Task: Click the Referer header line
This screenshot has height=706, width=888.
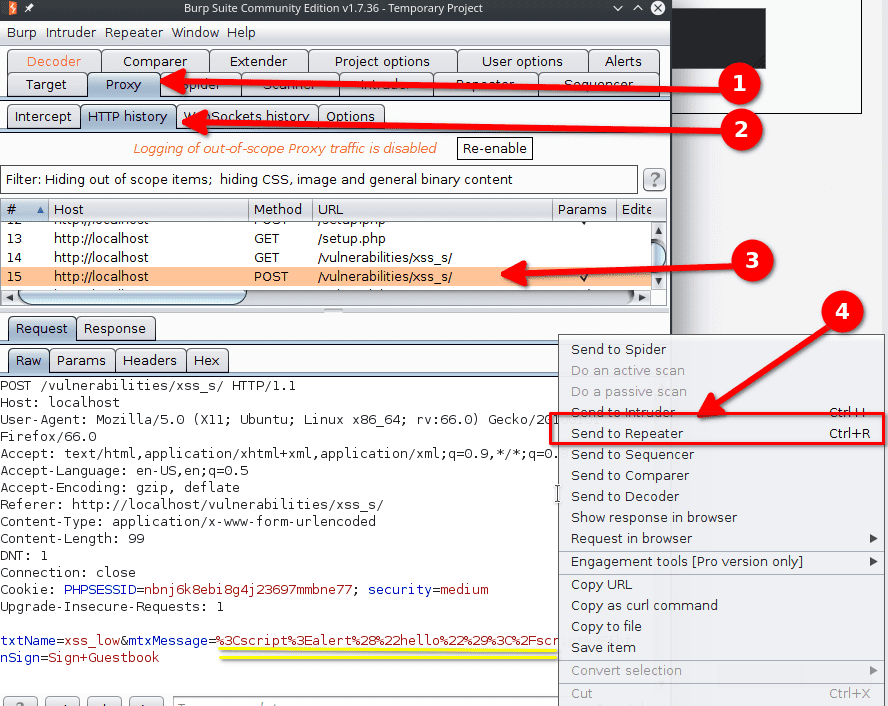Action: tap(192, 505)
